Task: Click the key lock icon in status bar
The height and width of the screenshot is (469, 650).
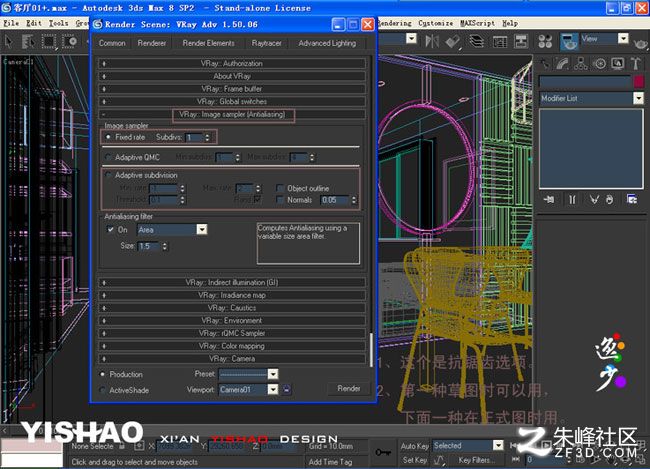Action: point(383,452)
